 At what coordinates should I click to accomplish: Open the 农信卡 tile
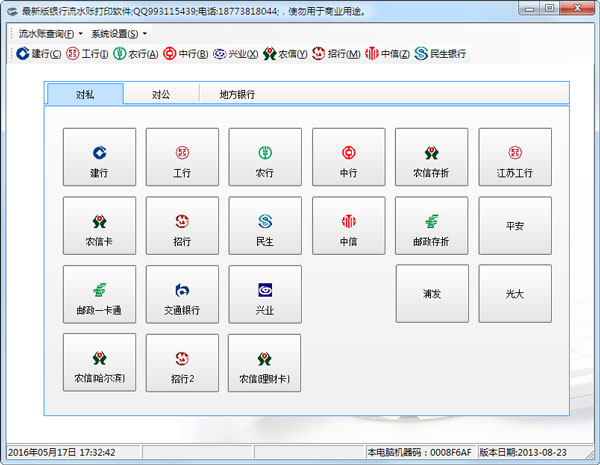[99, 225]
